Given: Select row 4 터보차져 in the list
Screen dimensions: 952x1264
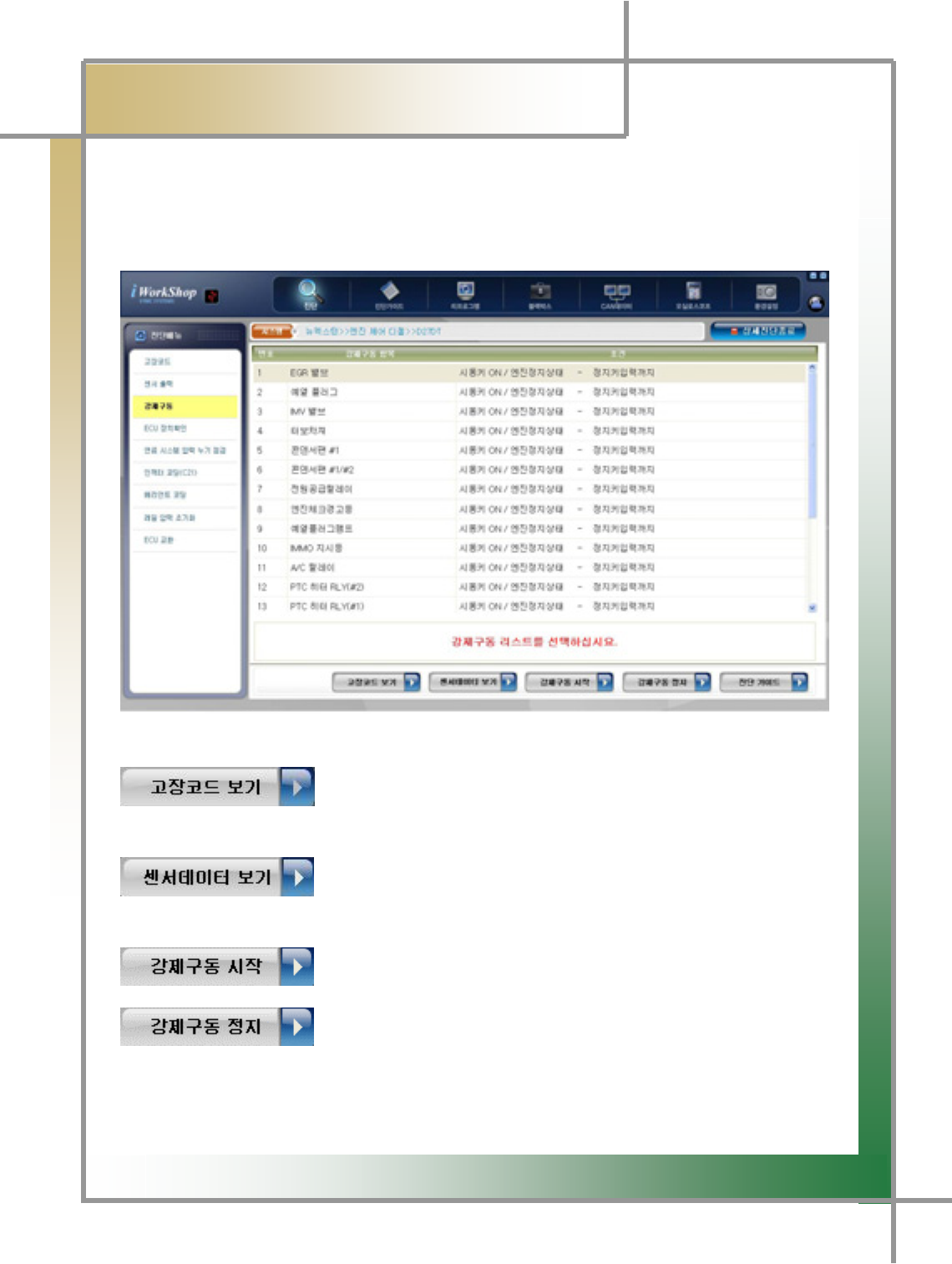Looking at the screenshot, I should point(529,431).
